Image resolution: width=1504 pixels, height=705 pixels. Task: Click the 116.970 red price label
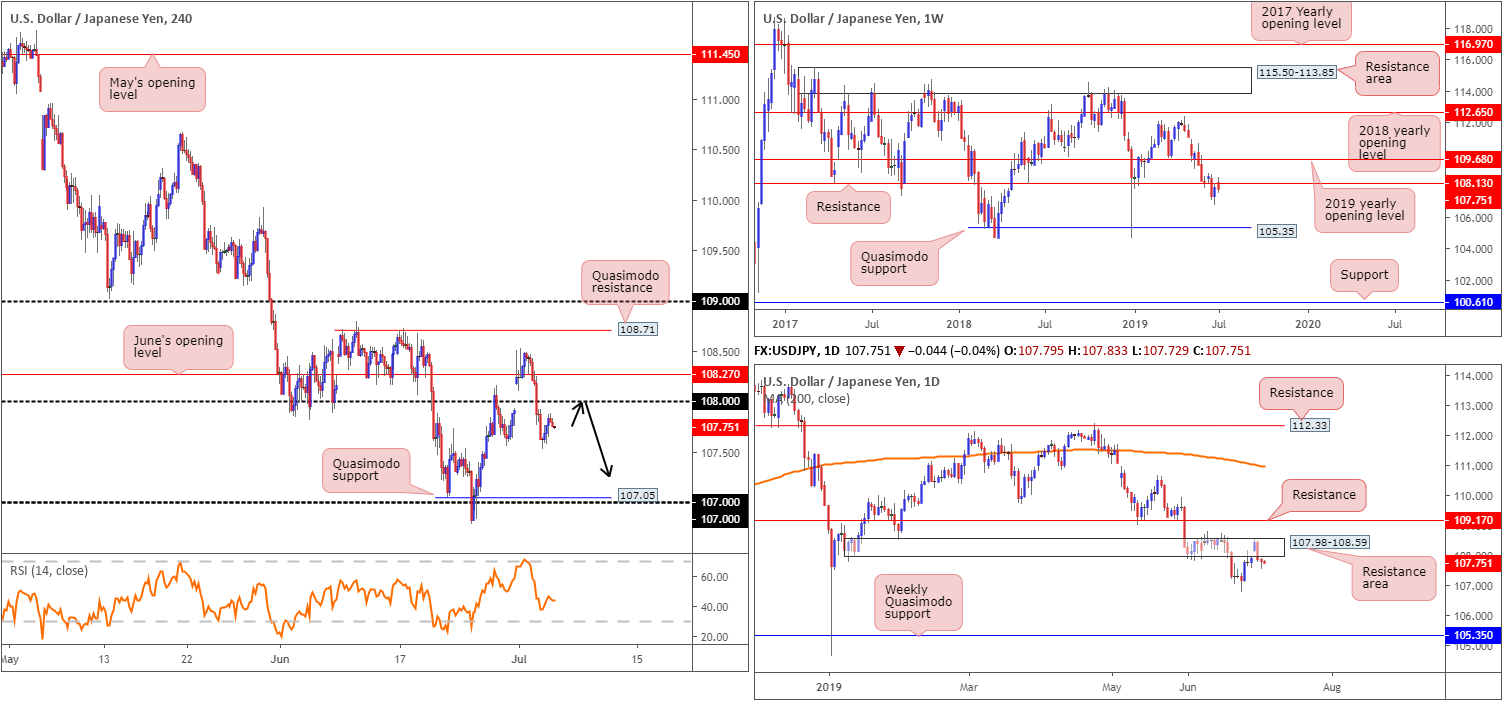click(1473, 45)
